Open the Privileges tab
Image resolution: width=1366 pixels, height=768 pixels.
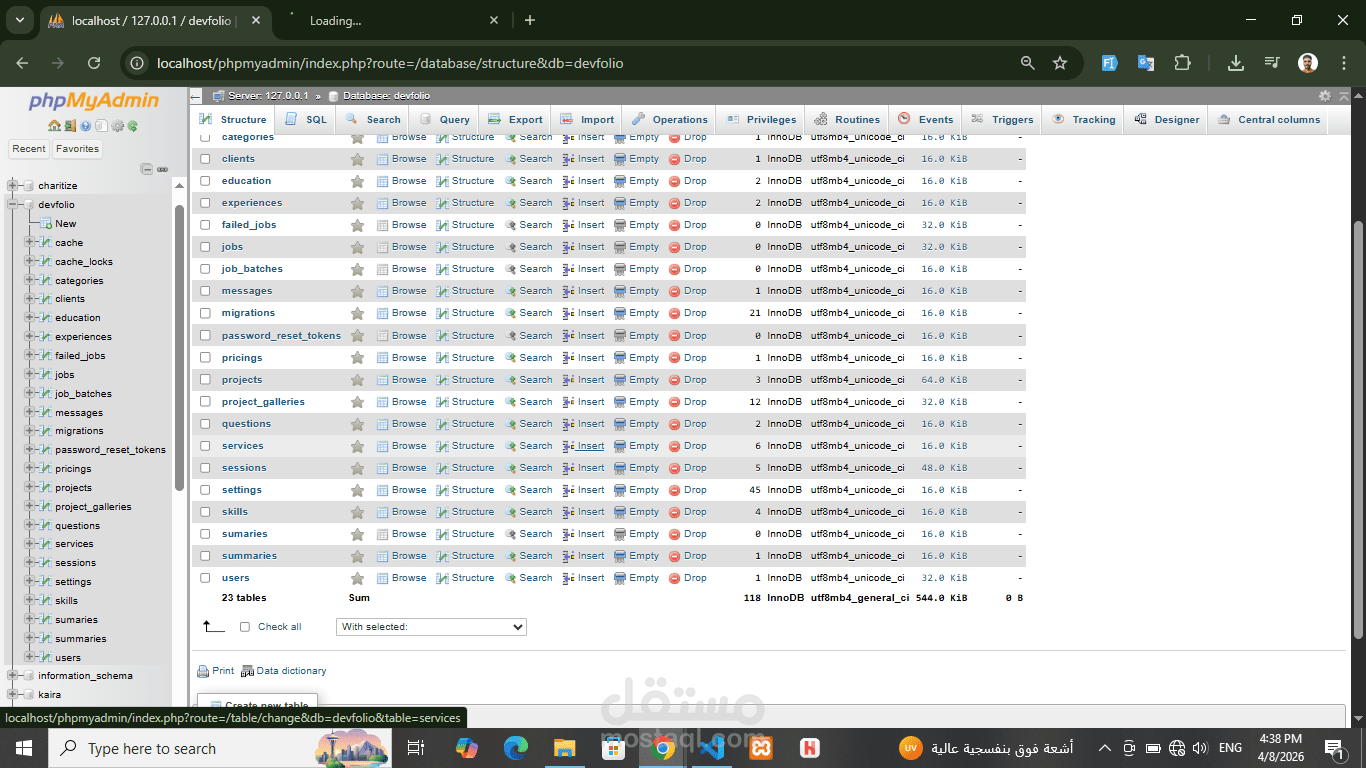point(761,119)
